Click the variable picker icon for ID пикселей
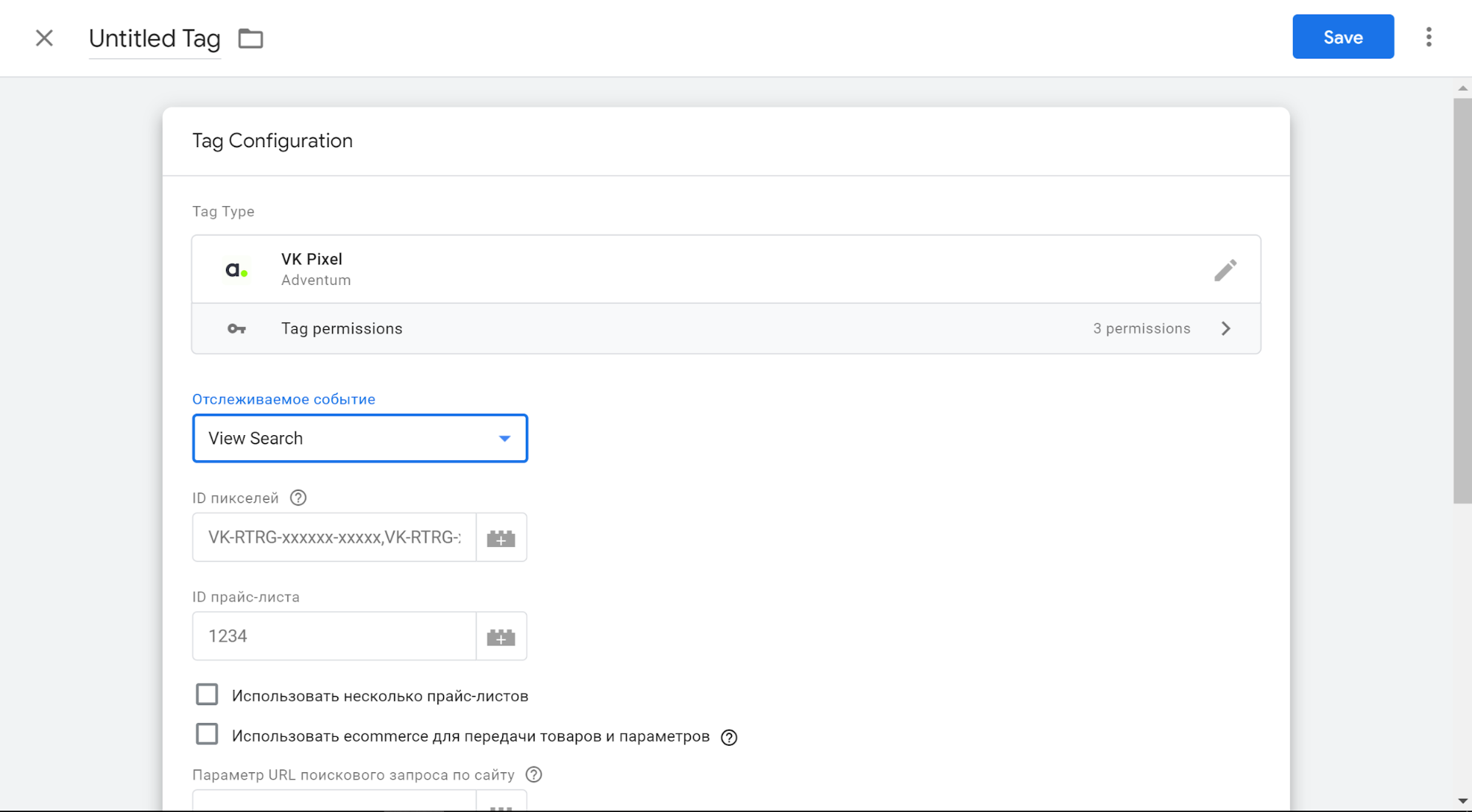The width and height of the screenshot is (1472, 812). pos(501,538)
